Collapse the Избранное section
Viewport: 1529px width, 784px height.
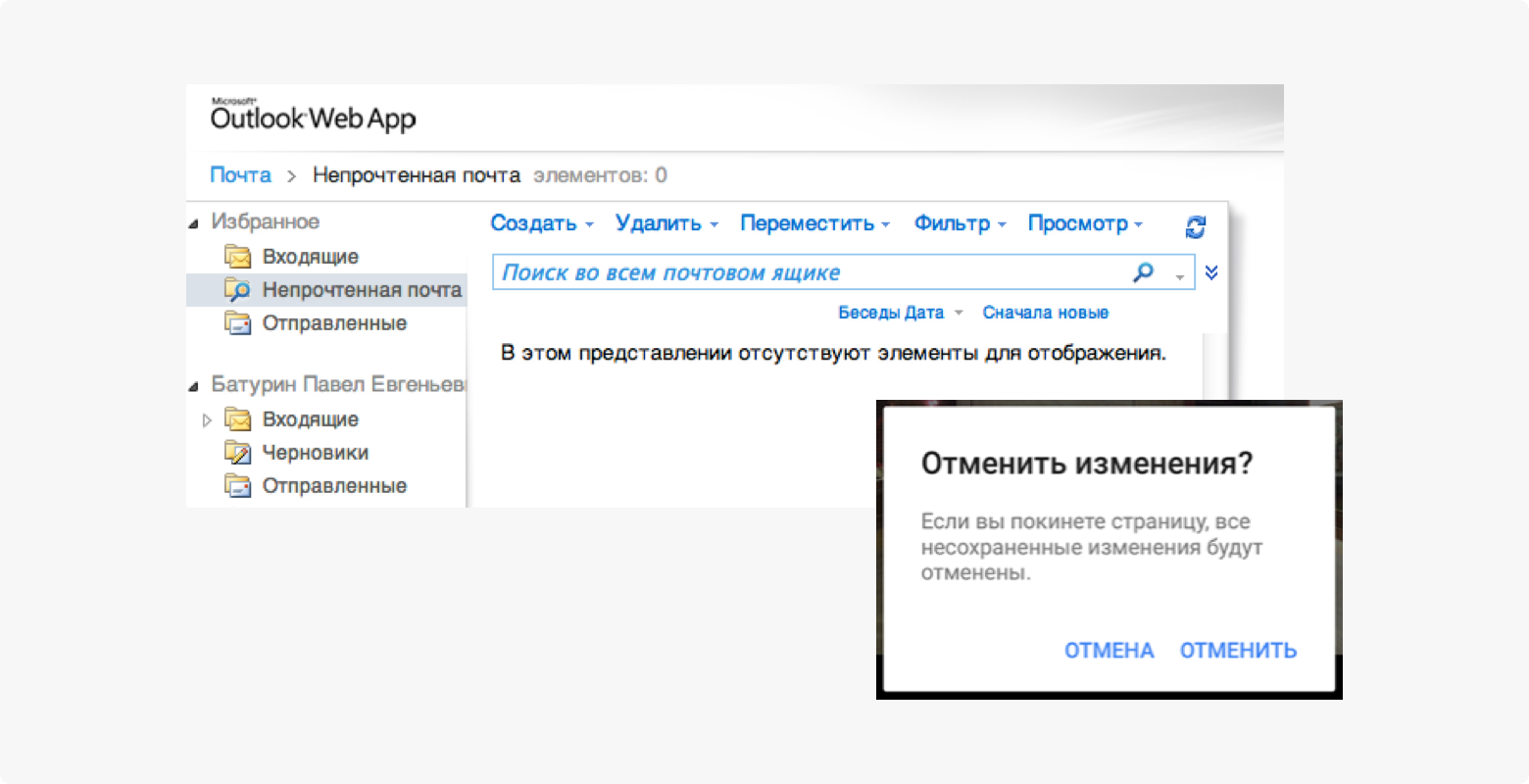(193, 221)
